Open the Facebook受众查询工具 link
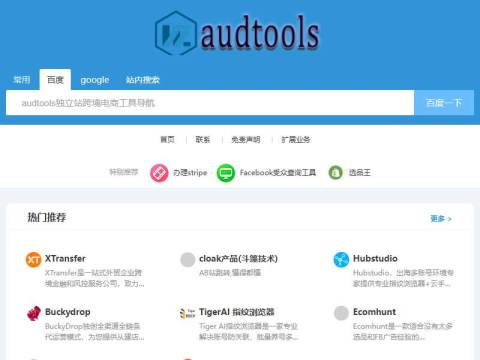 click(x=278, y=173)
